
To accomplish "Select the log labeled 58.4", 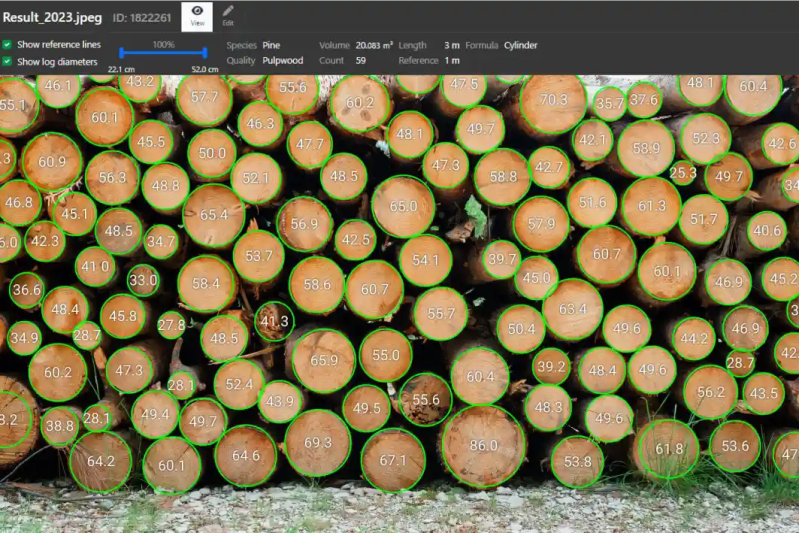I will click(206, 284).
